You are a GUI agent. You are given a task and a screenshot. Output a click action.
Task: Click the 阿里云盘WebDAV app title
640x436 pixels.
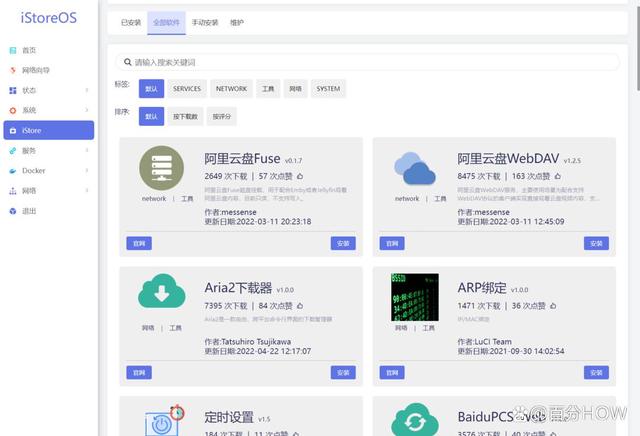508,158
